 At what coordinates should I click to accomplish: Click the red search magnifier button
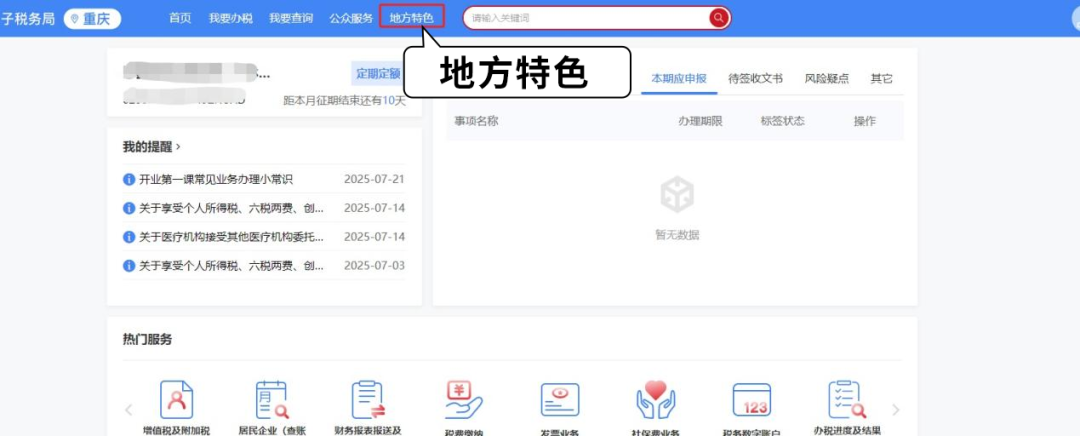click(718, 18)
